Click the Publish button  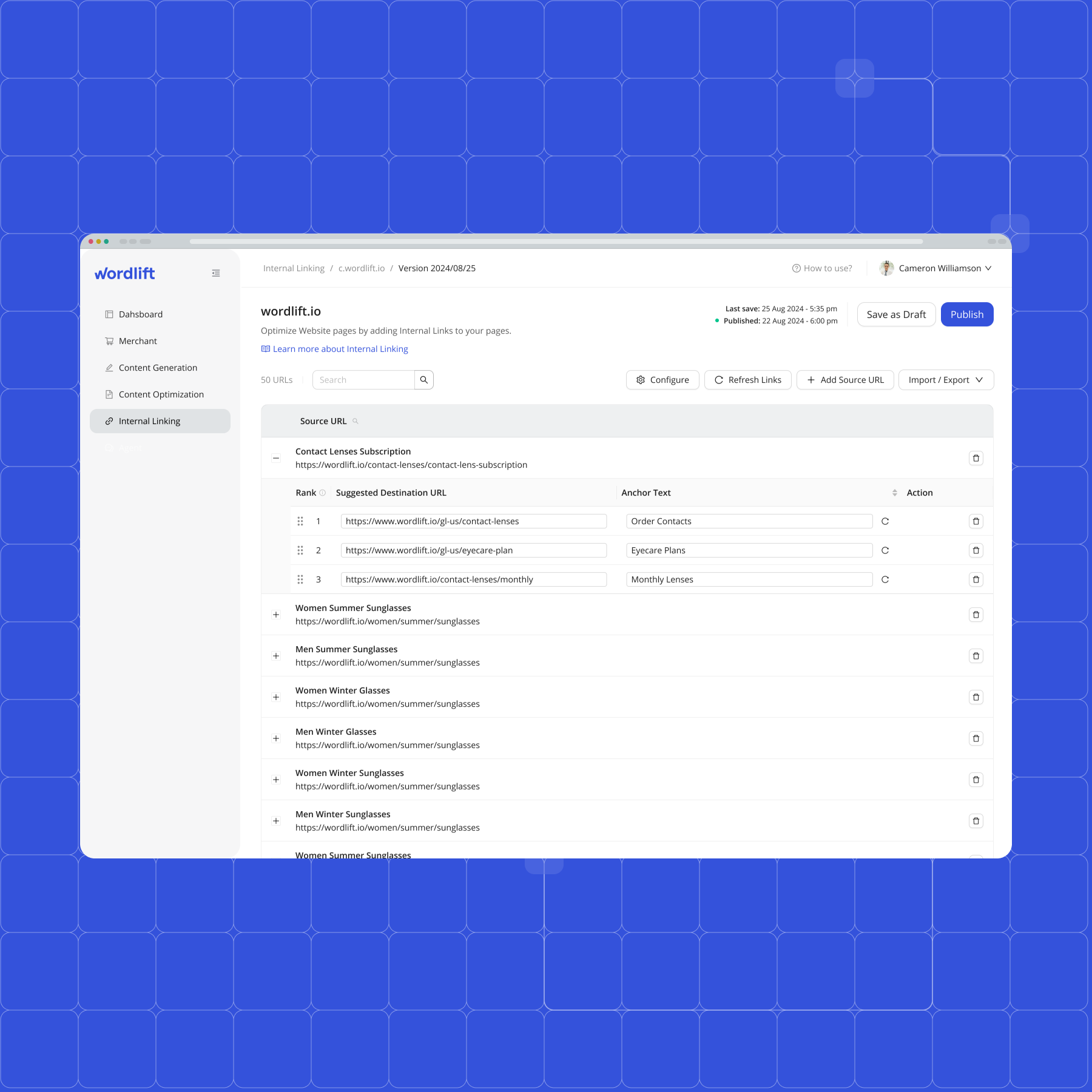(966, 314)
